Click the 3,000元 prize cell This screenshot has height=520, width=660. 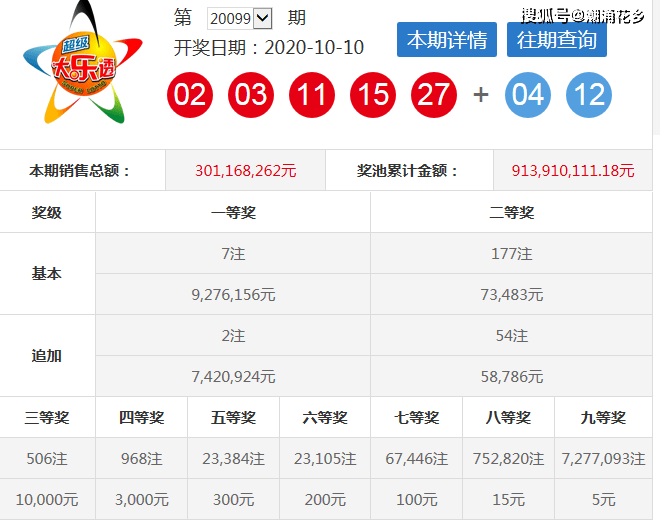point(141,500)
